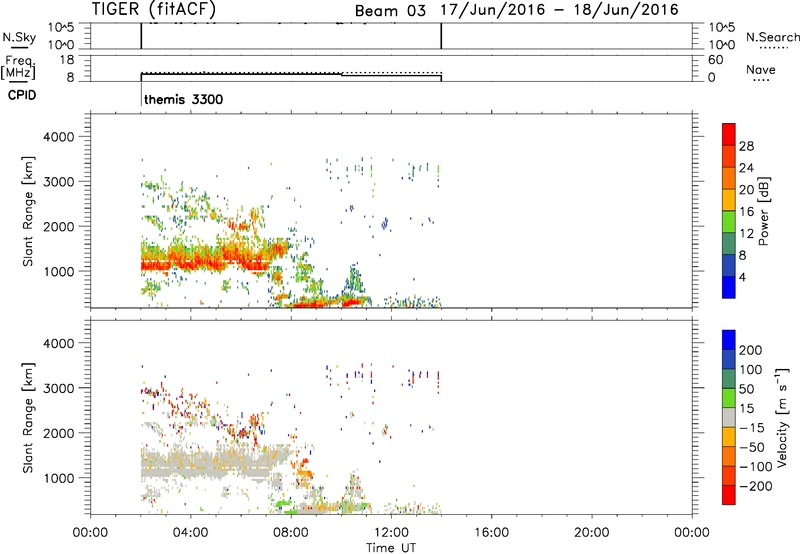Image resolution: width=800 pixels, height=554 pixels.
Task: Click the 'N.Search' legend label
Action: [773, 37]
